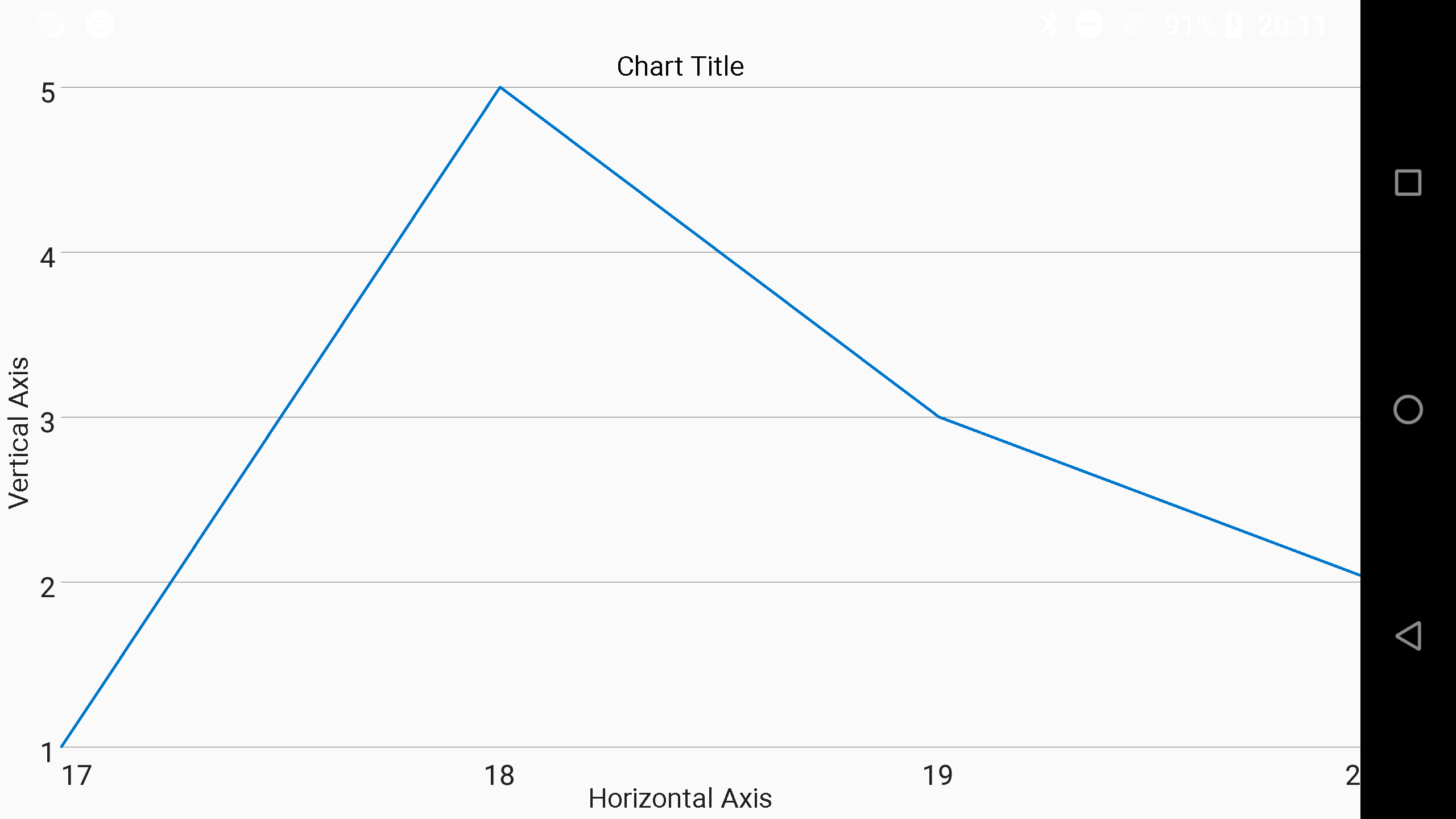This screenshot has height=819, width=1456.
Task: Select the Chart Title text
Action: (680, 65)
